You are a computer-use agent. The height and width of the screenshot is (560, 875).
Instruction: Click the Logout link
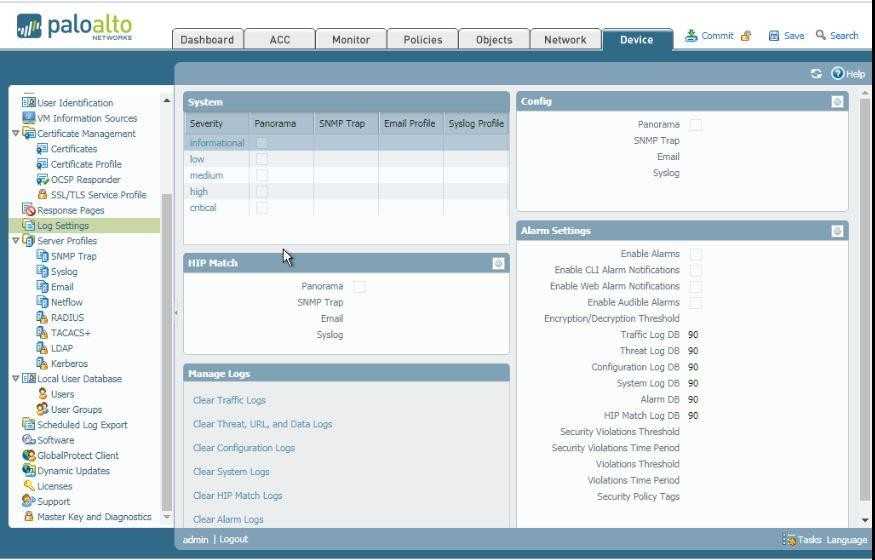[234, 540]
